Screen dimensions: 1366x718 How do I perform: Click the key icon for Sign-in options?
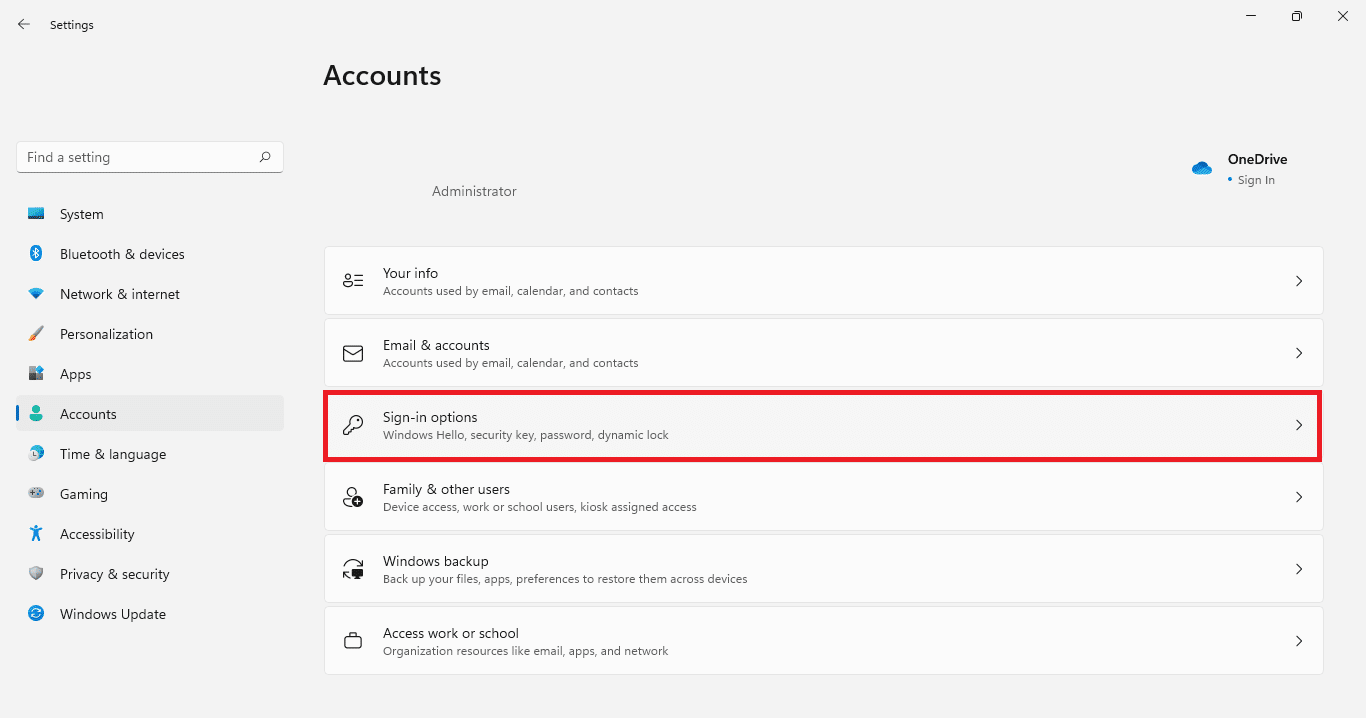coord(353,425)
